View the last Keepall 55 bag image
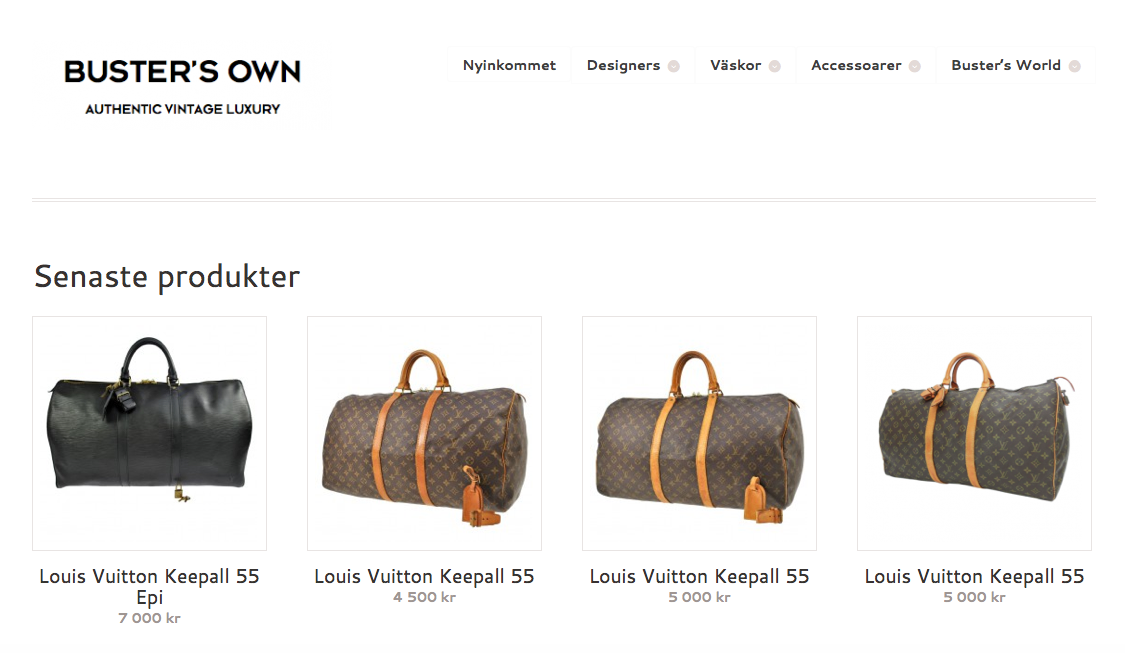1125x653 pixels. pos(974,433)
